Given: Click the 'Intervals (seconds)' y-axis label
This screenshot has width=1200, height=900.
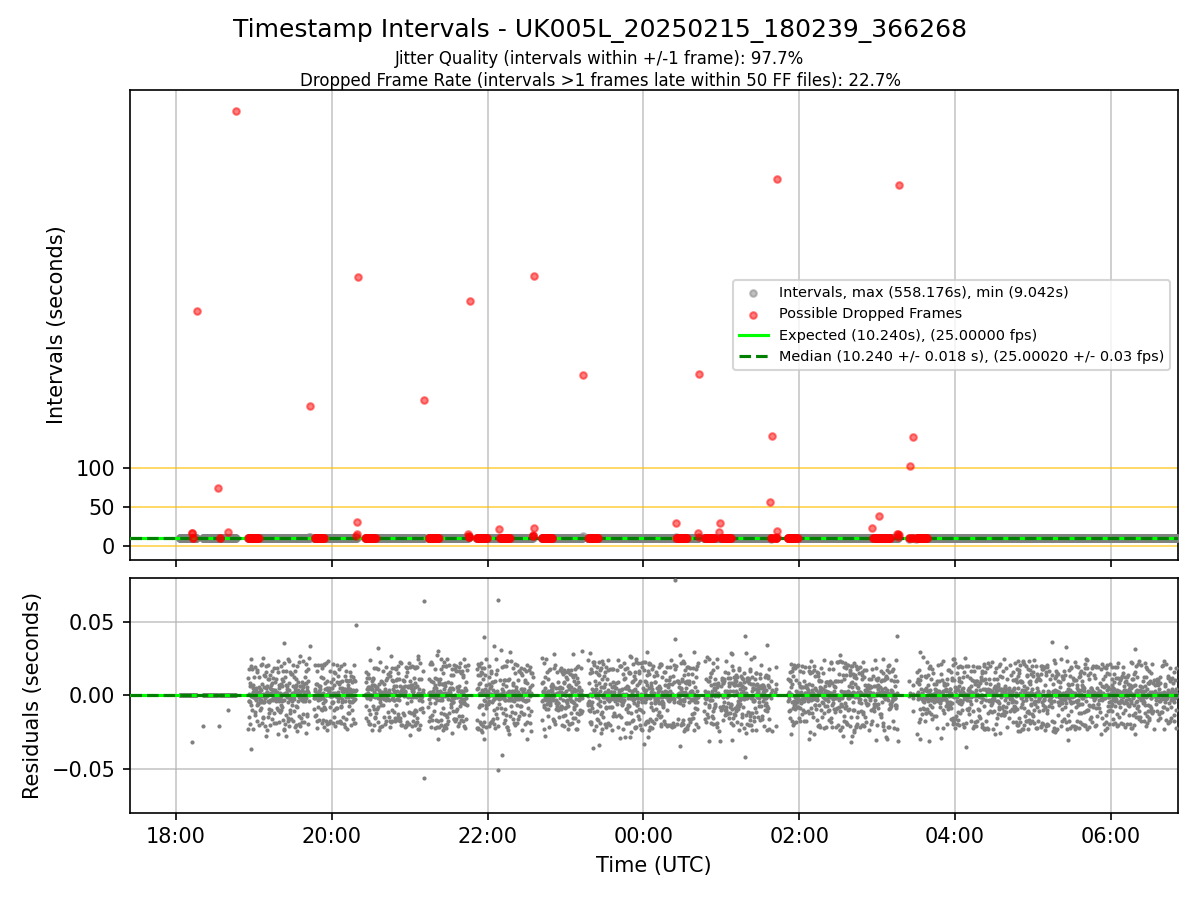Looking at the screenshot, I should pos(56,325).
